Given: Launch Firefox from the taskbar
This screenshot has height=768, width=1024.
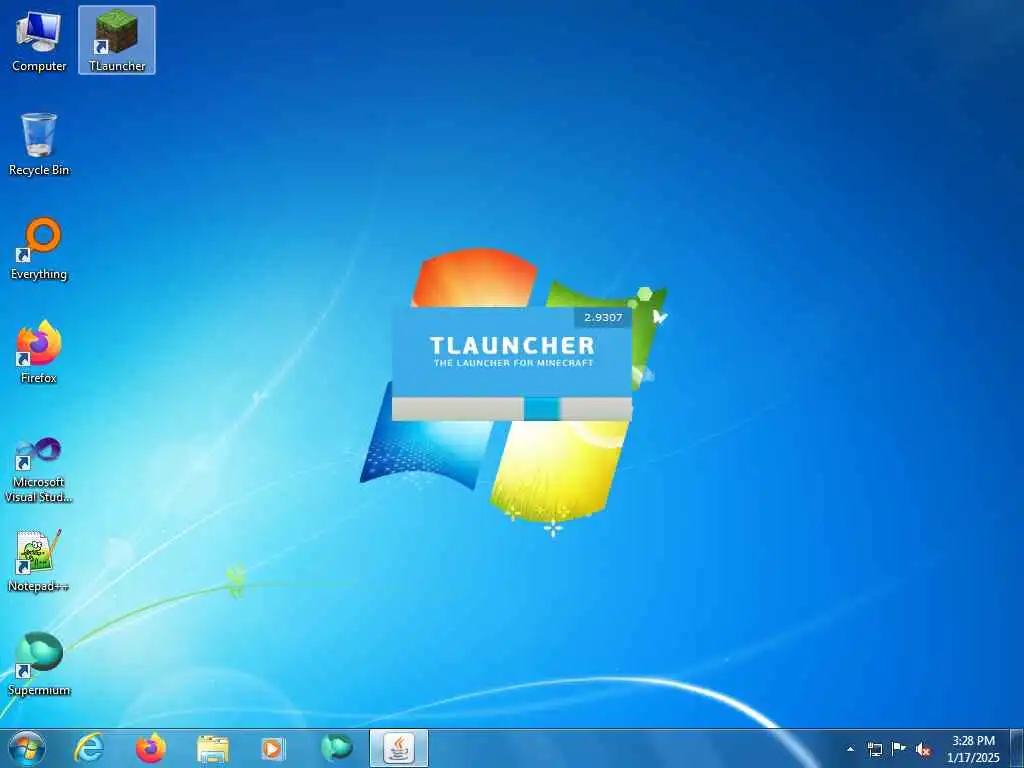Looking at the screenshot, I should [151, 748].
